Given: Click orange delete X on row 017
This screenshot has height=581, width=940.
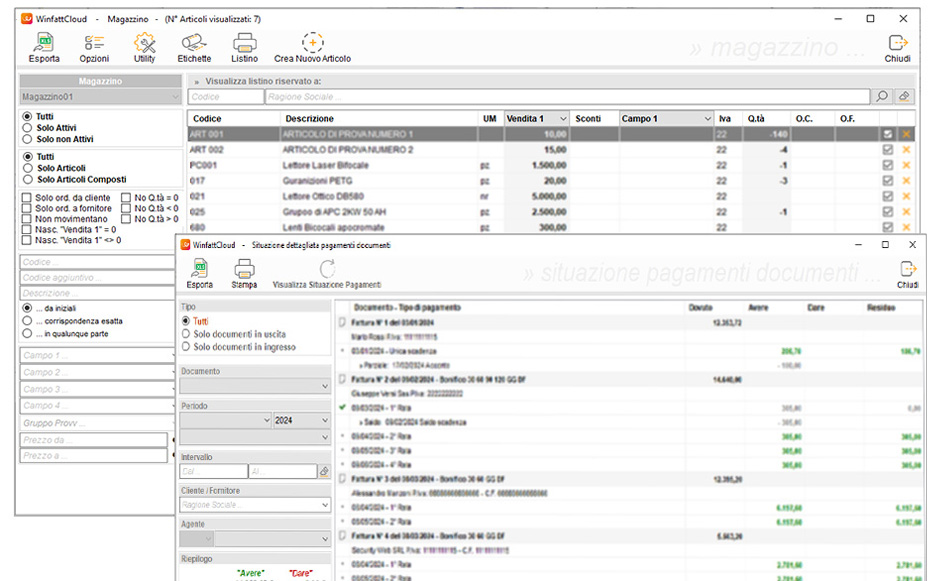Looking at the screenshot, I should click(906, 181).
